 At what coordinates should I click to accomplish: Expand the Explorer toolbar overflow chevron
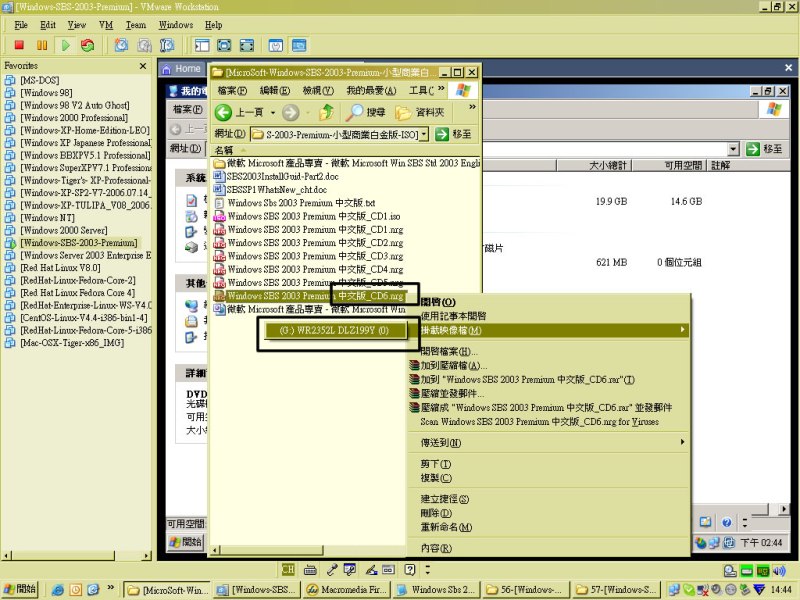tap(472, 107)
